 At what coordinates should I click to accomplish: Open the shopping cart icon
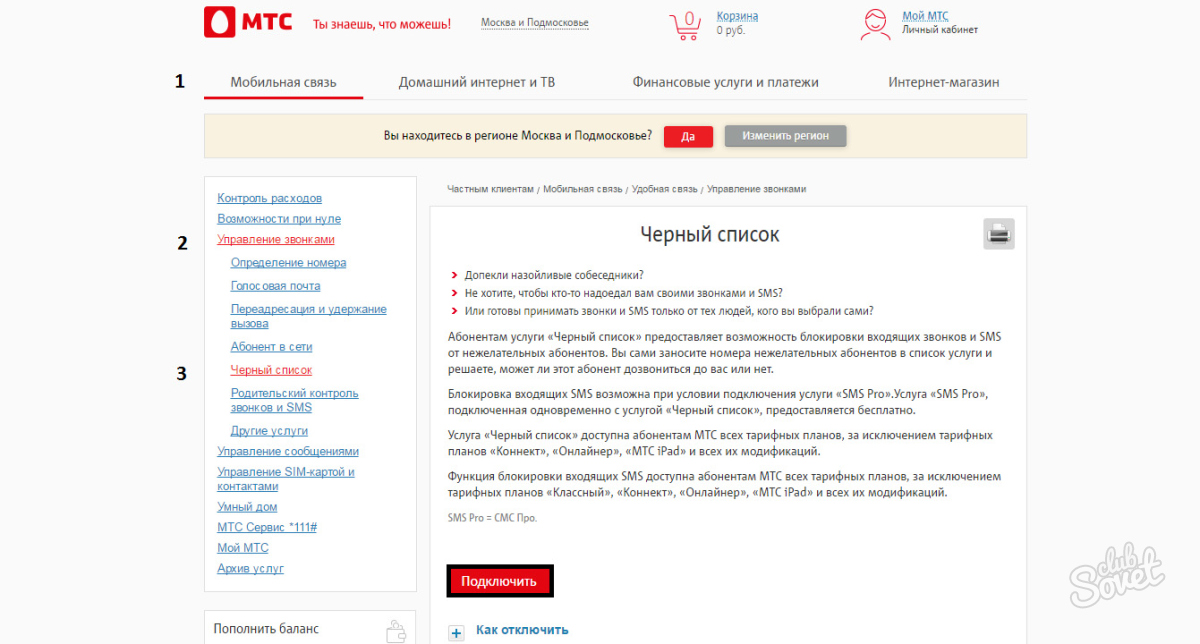(685, 25)
